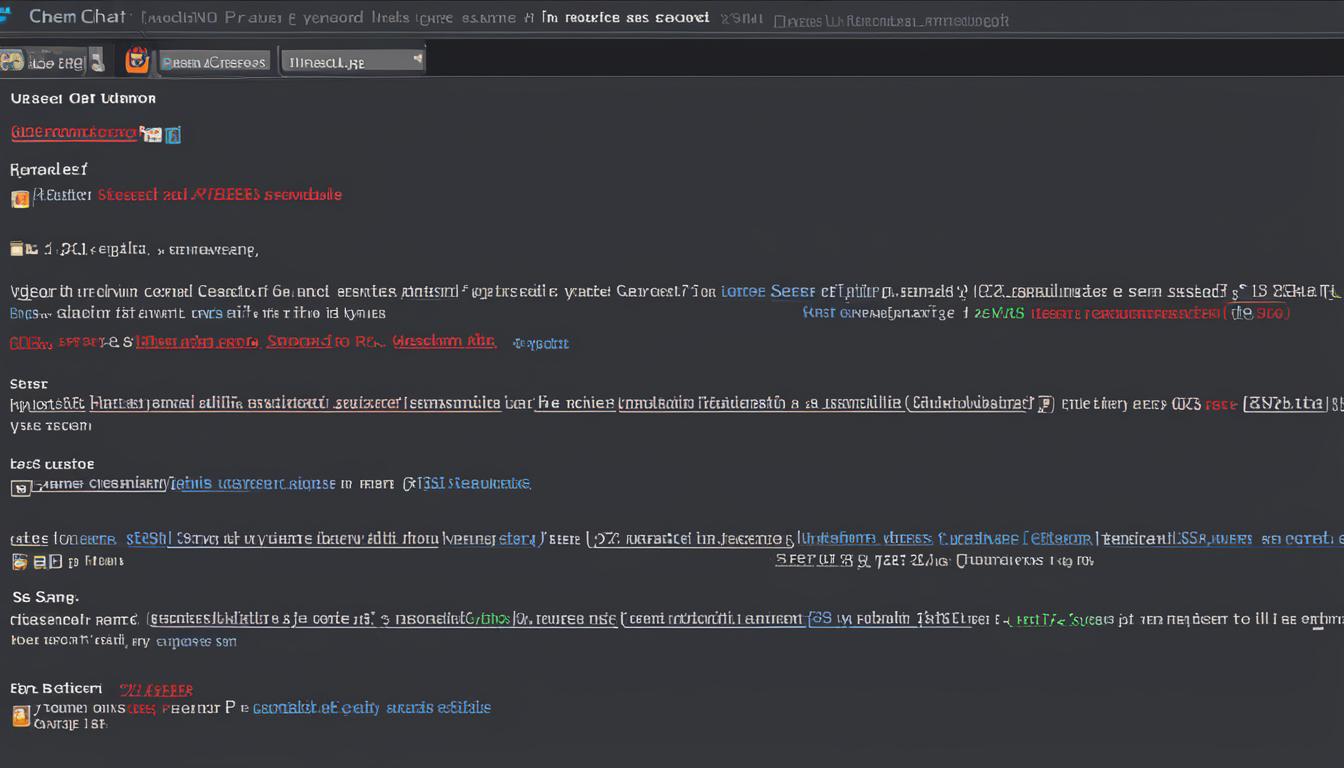Toggle the small boxed icon under 'tass custoe'
This screenshot has width=1344, height=768.
click(19, 488)
